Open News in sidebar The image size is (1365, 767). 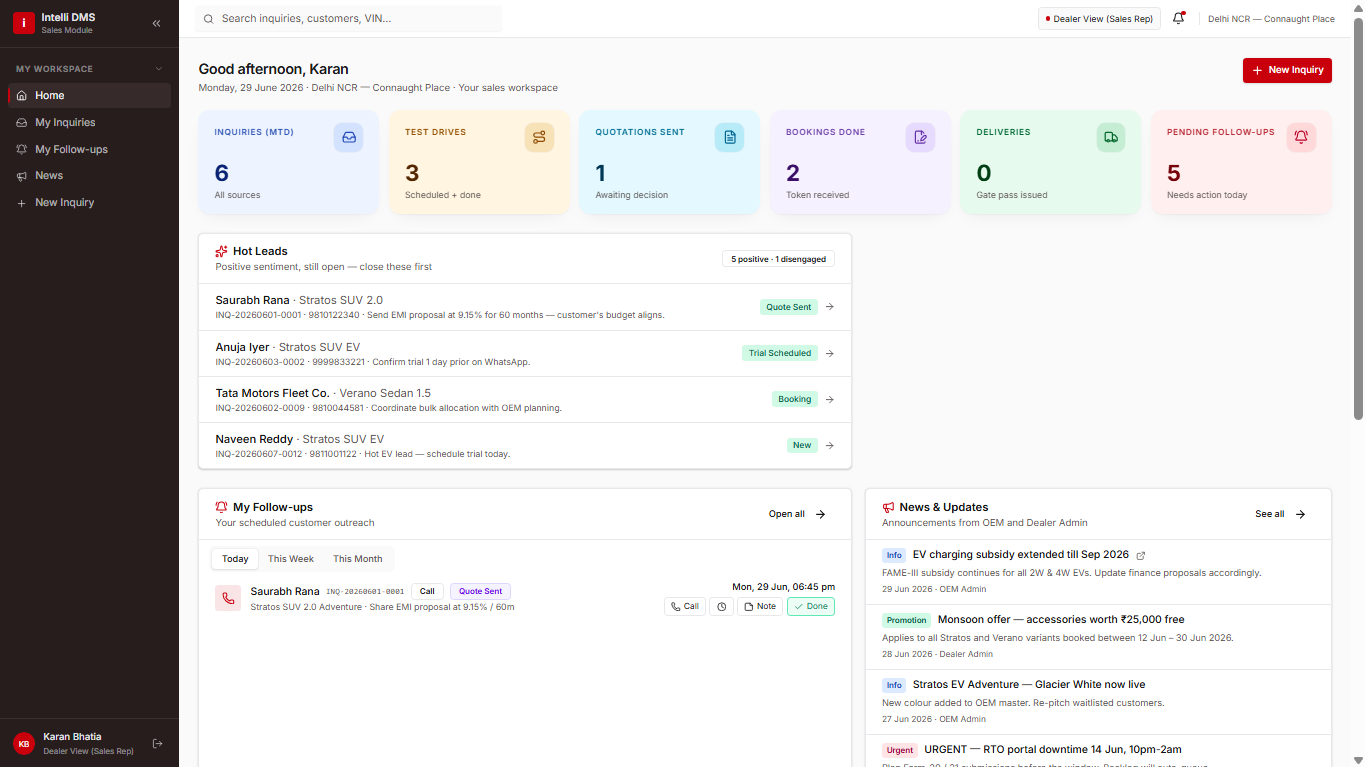89,175
